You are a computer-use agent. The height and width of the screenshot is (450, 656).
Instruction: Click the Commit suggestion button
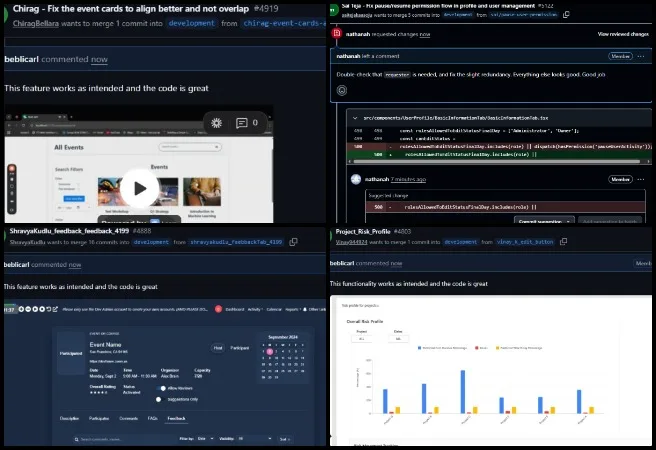[x=540, y=221]
